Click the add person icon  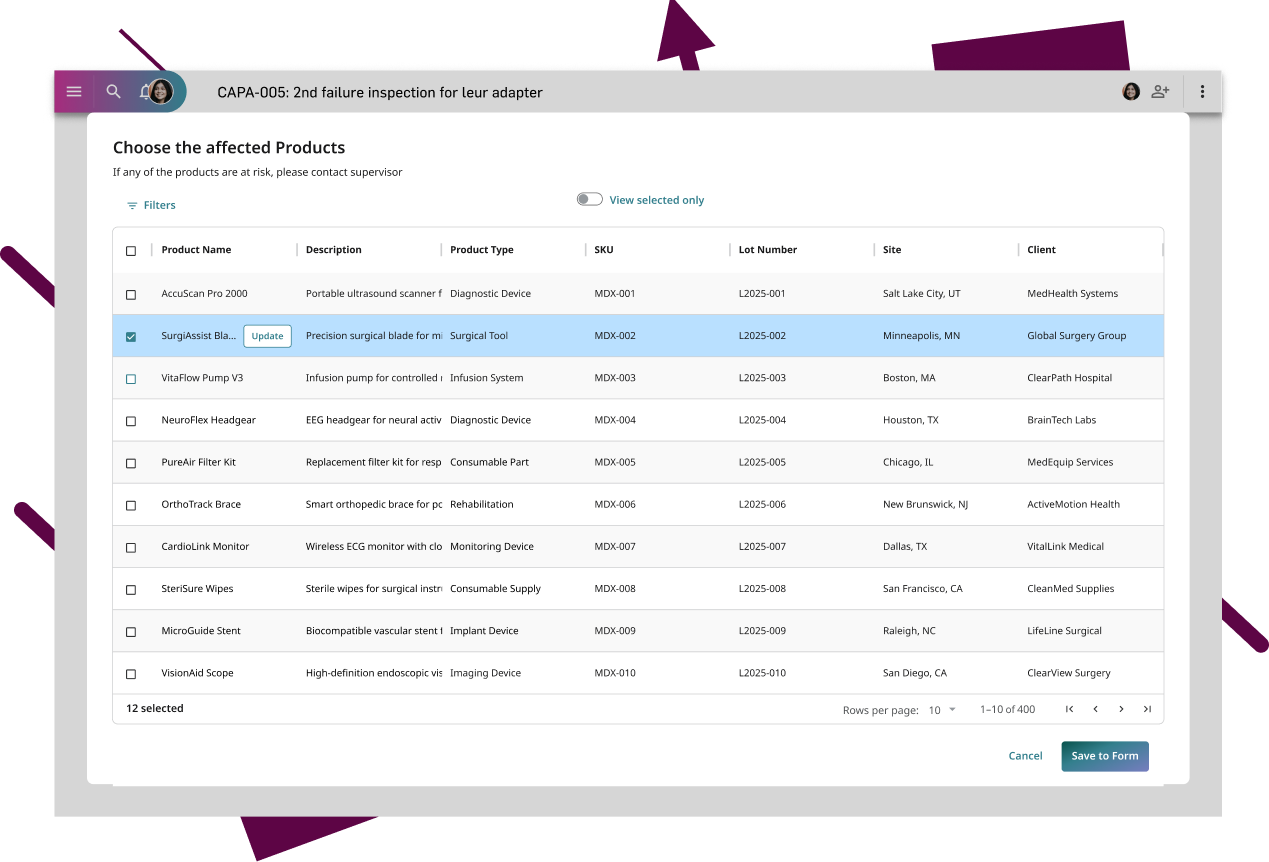point(1160,92)
